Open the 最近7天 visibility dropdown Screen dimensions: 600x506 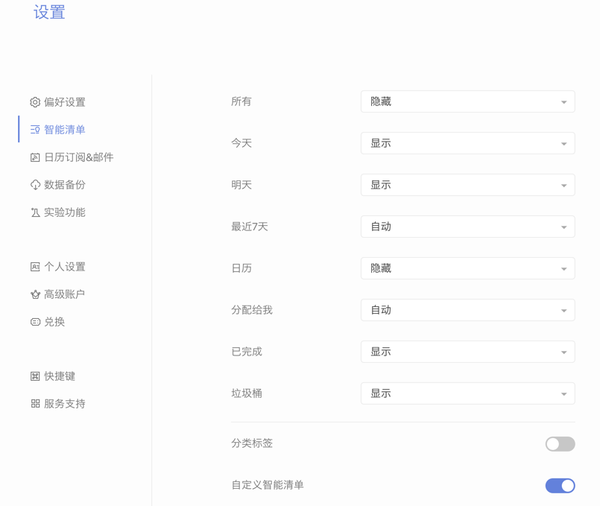[468, 227]
